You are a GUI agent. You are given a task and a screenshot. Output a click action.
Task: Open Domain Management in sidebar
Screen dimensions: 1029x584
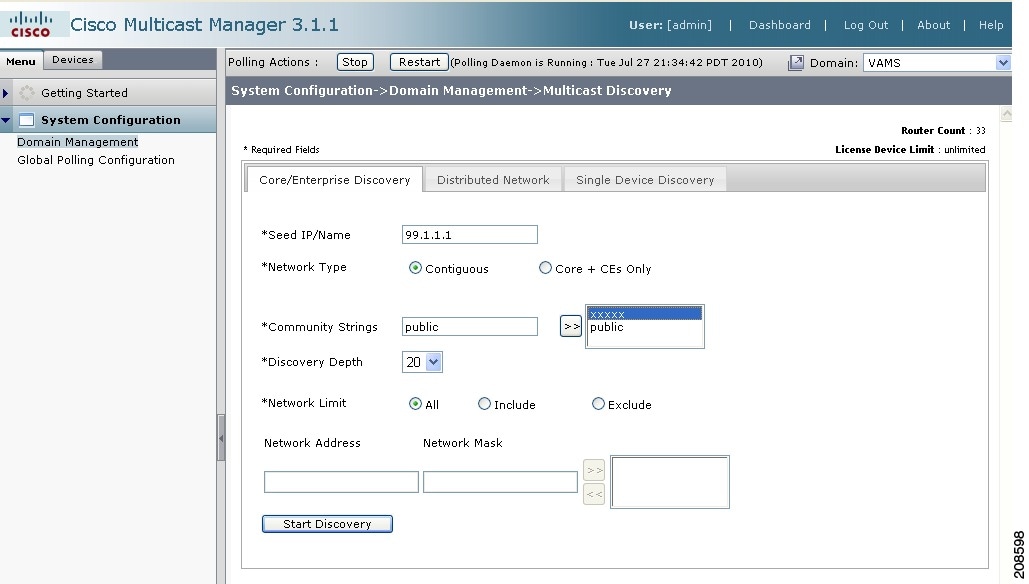[x=77, y=142]
